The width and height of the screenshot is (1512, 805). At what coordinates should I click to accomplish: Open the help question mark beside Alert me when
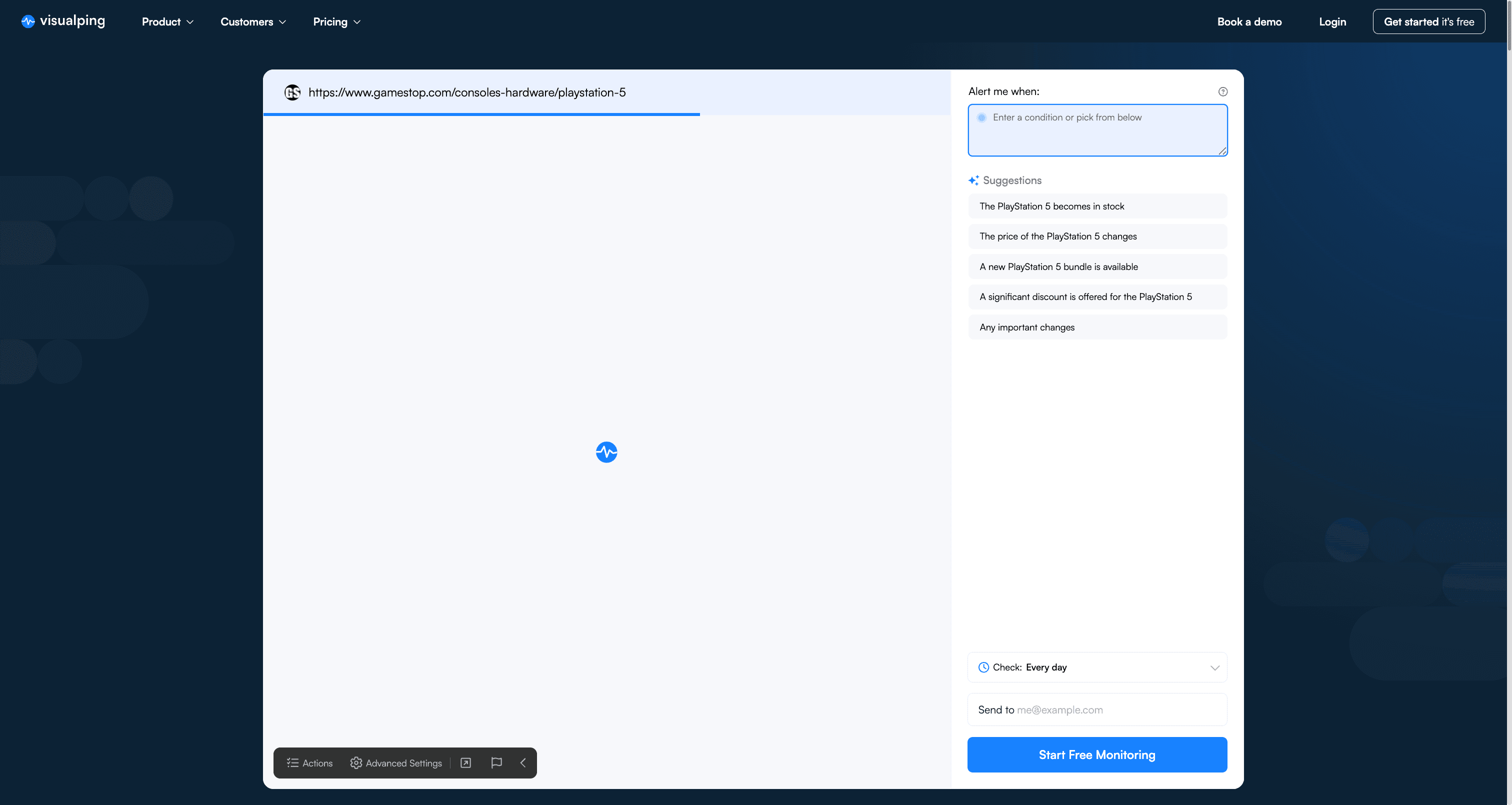tap(1222, 91)
